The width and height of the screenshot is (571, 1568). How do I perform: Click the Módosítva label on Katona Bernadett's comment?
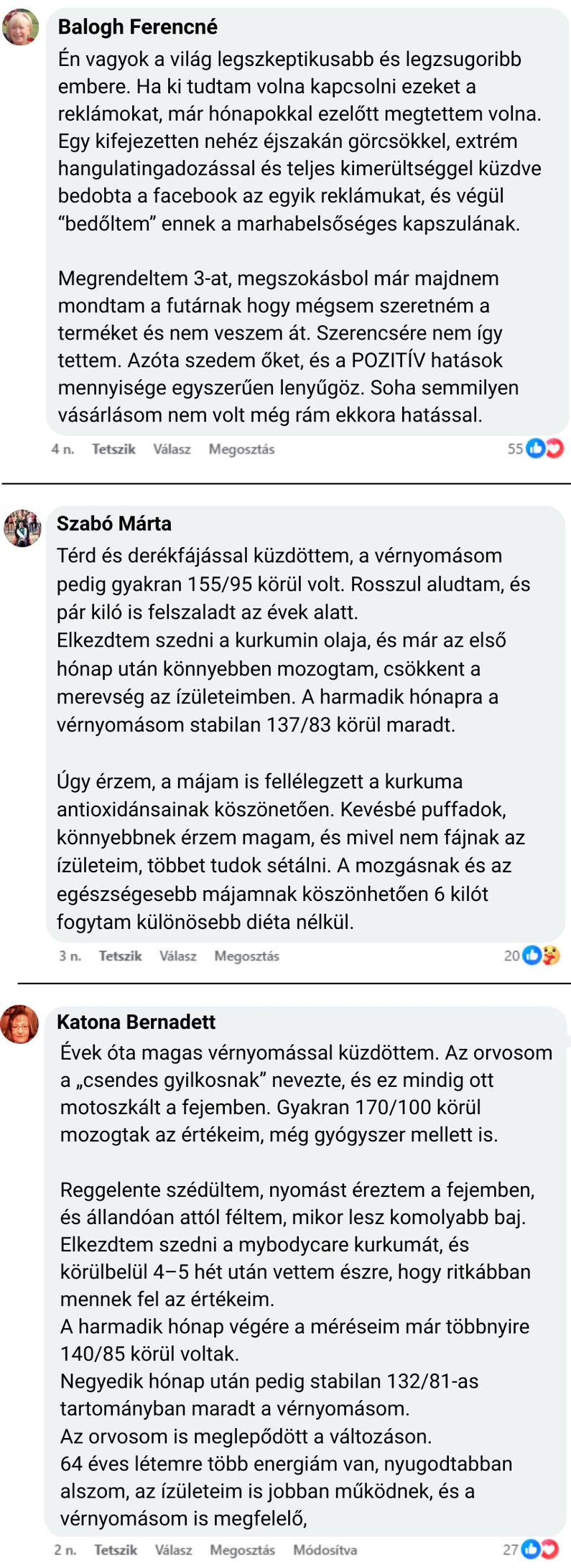tap(325, 1550)
